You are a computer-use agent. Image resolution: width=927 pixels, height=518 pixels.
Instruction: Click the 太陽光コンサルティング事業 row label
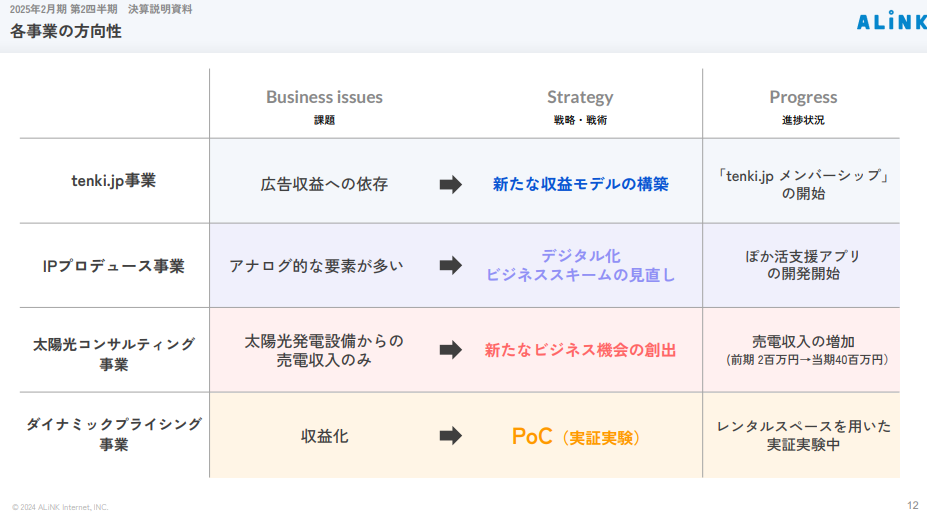(113, 354)
